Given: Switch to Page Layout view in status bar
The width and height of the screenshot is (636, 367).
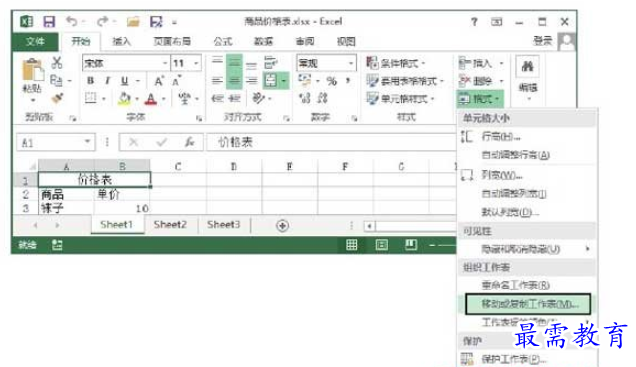Looking at the screenshot, I should [x=381, y=245].
